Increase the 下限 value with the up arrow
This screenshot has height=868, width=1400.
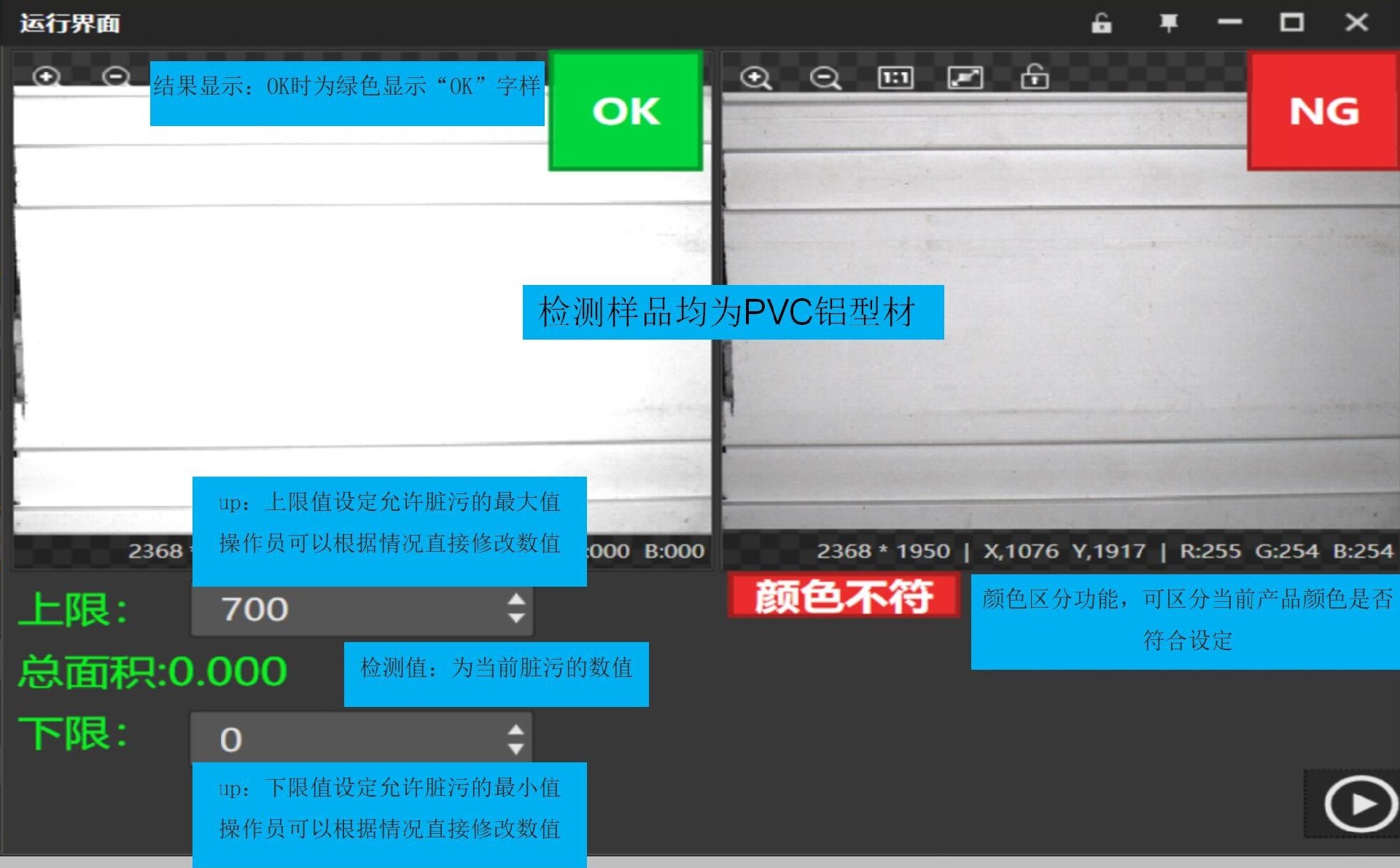[515, 728]
